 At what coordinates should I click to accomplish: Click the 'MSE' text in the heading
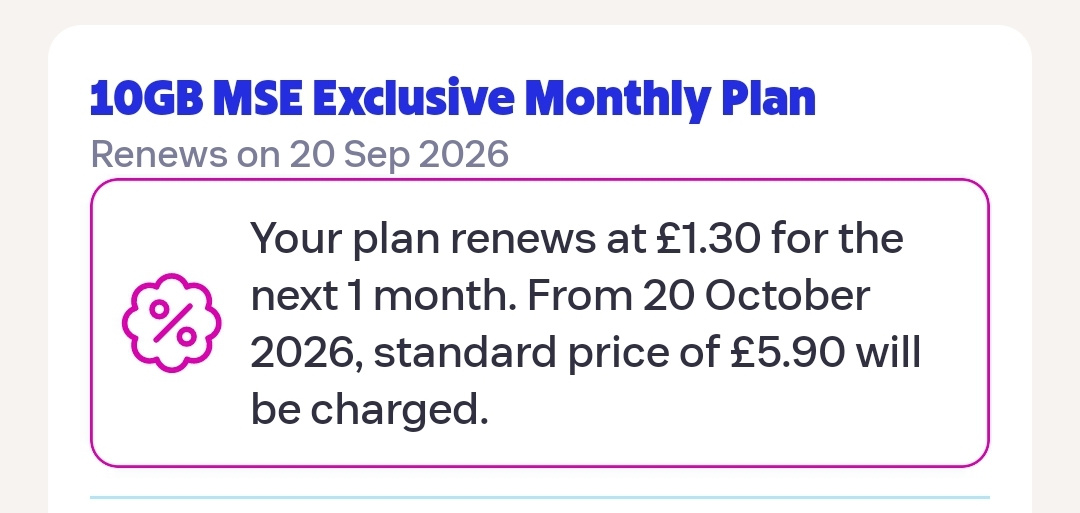click(258, 99)
